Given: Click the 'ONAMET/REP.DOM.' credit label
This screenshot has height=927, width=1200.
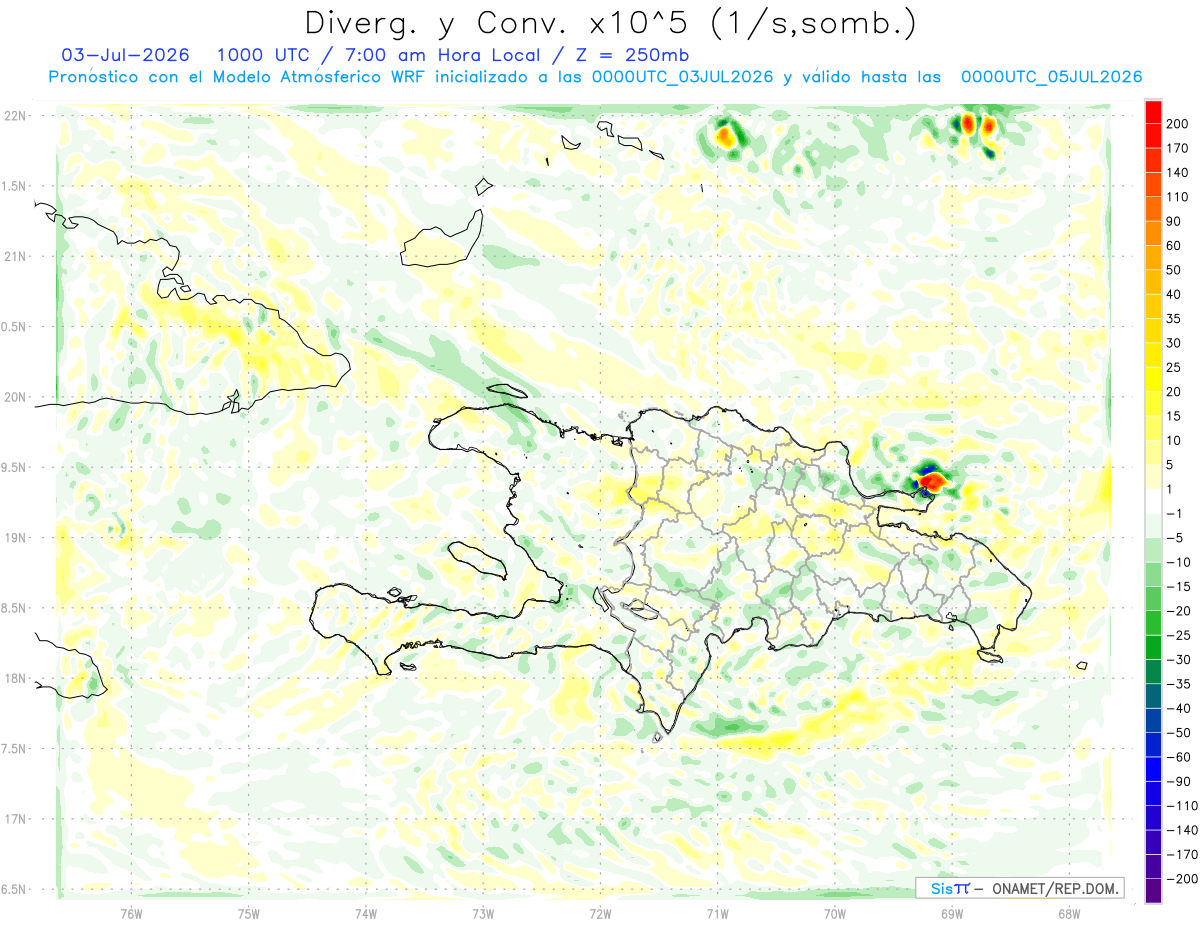Looking at the screenshot, I should coord(1055,888).
